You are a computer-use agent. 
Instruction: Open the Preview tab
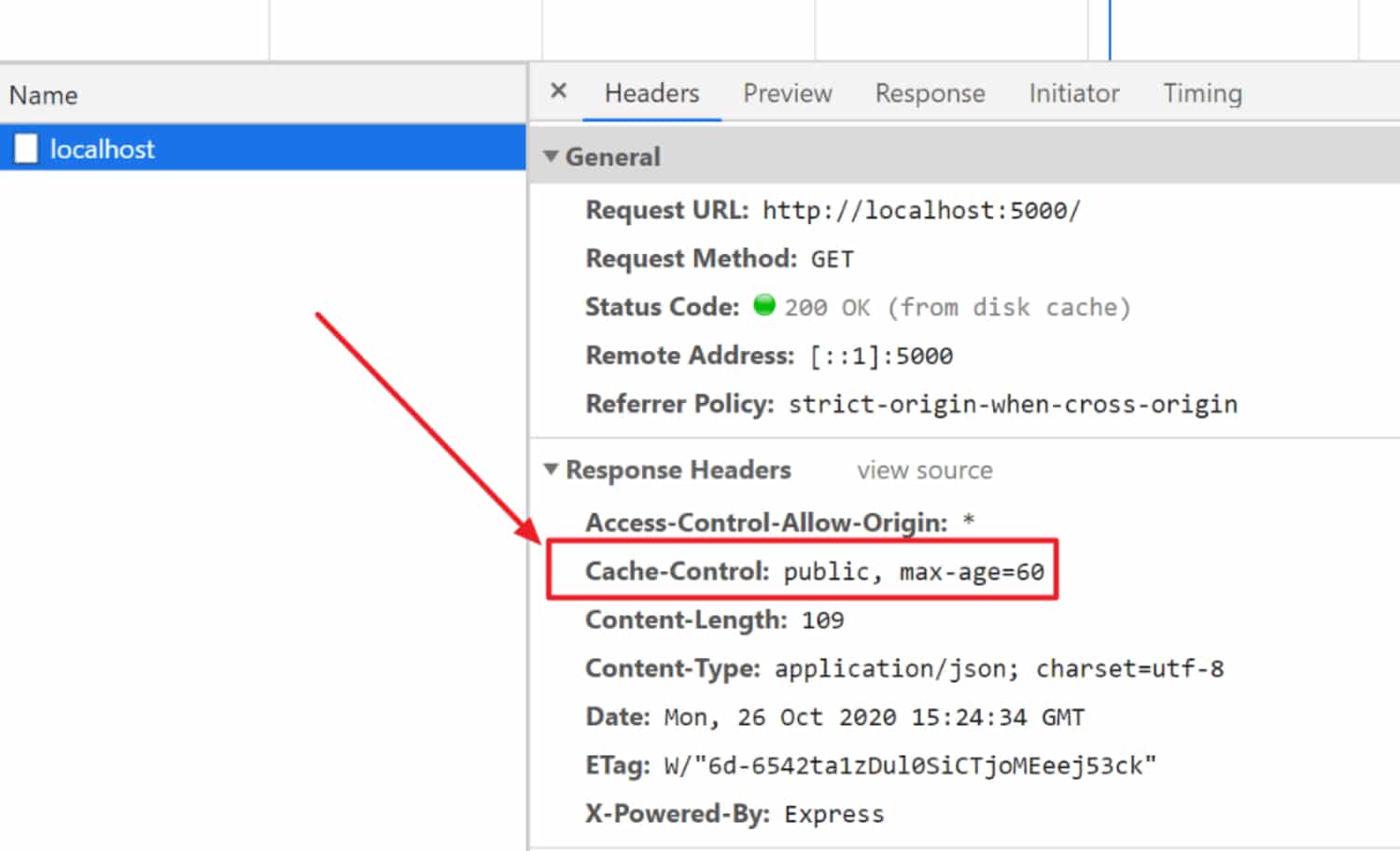click(787, 92)
